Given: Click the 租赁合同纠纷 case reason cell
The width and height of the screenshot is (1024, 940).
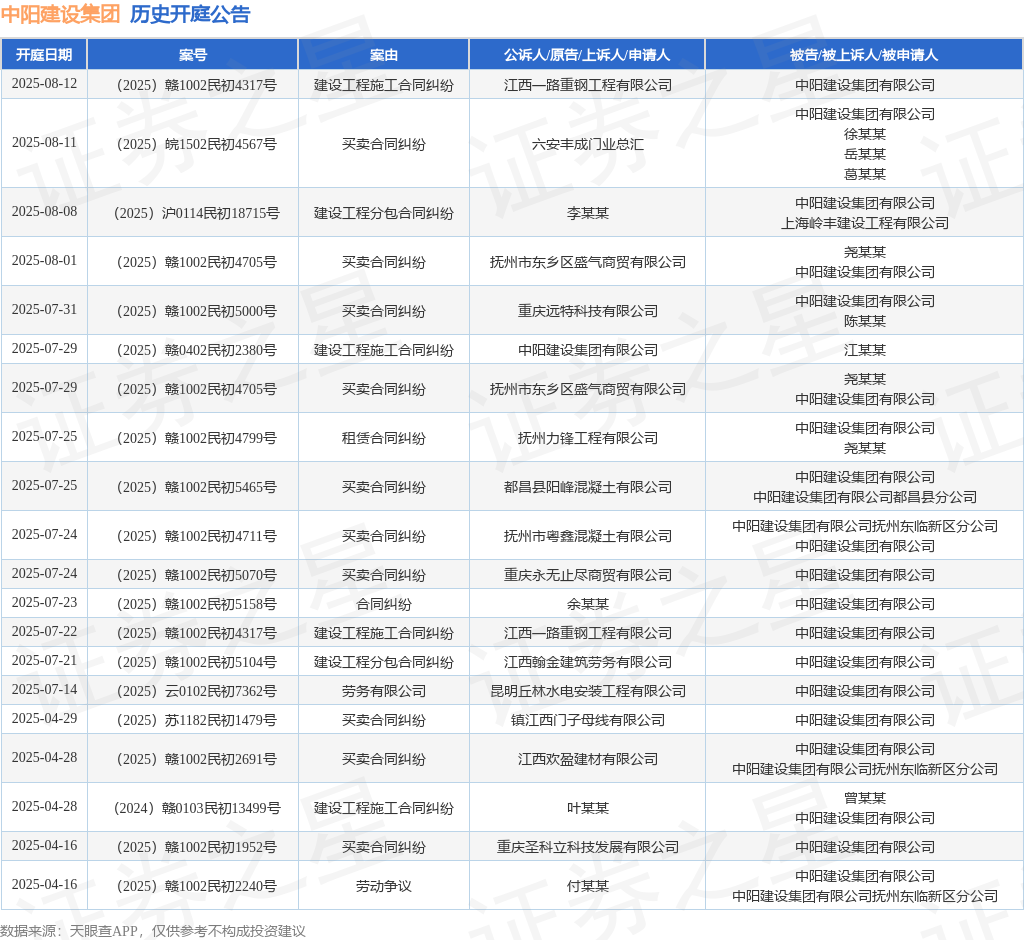Looking at the screenshot, I should tap(383, 438).
